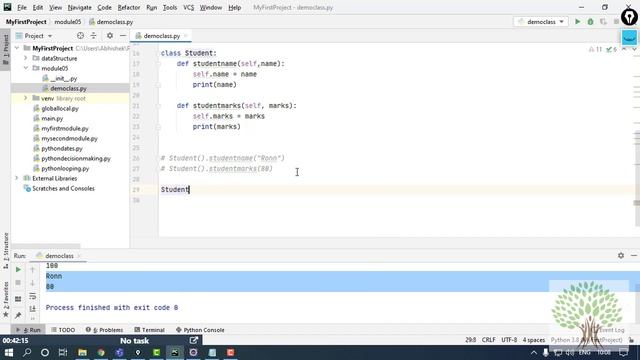640x360 pixels.
Task: Expand the venv library root folder
Action: (x=26, y=98)
